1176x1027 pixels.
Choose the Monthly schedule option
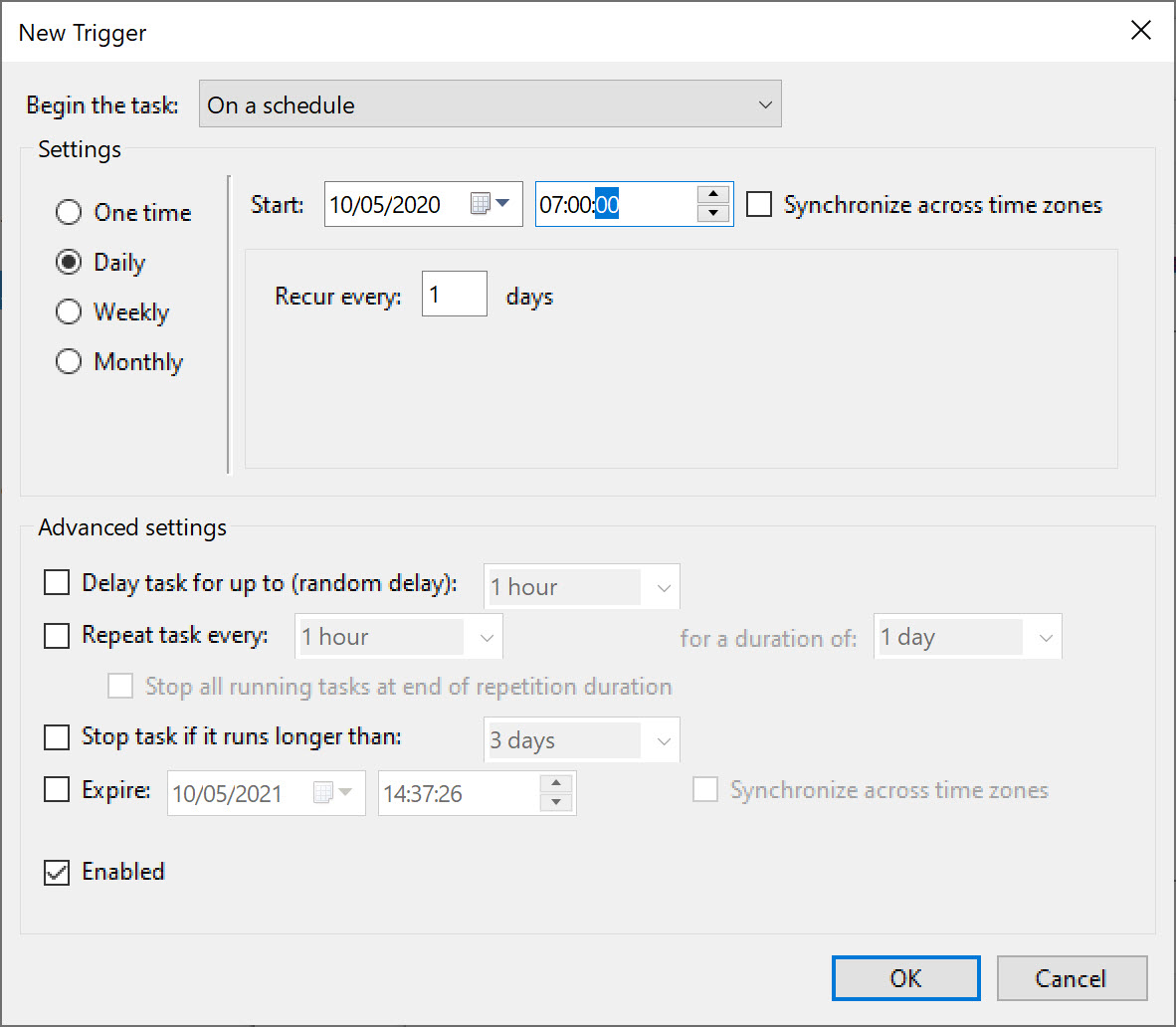pos(69,362)
